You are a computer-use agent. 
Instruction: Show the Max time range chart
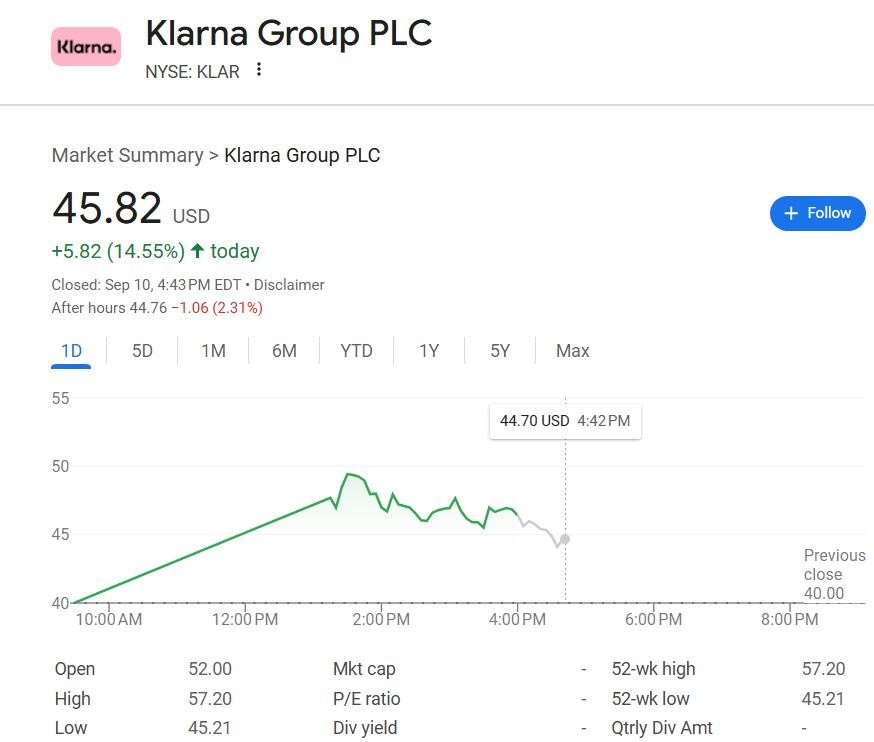tap(573, 351)
